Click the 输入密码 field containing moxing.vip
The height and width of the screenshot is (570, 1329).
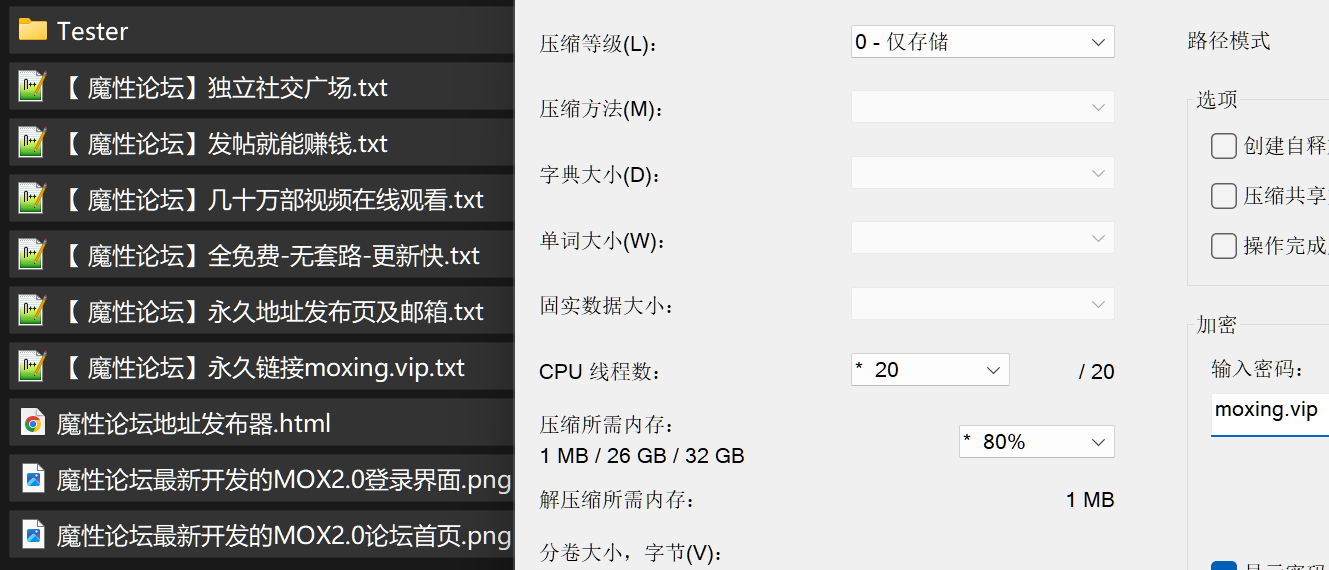point(1270,410)
